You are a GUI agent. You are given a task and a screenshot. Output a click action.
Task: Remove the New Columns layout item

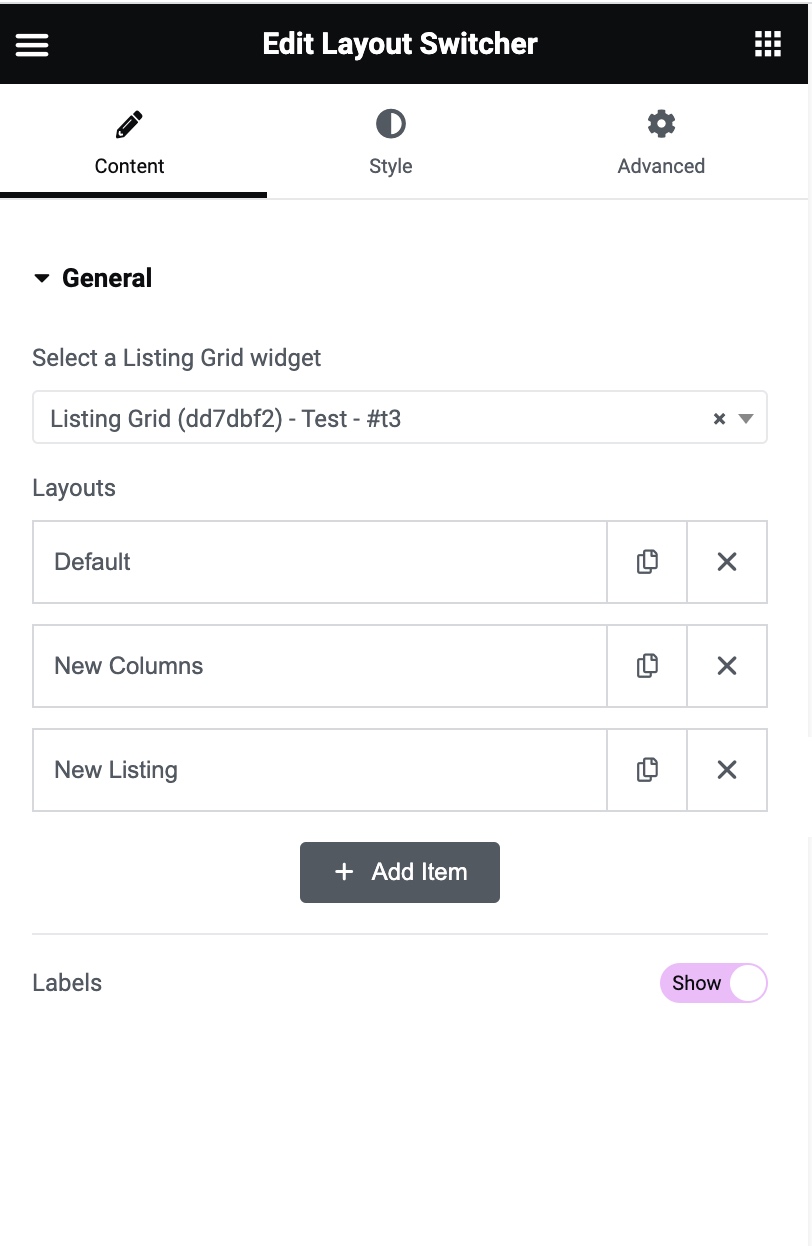(727, 666)
